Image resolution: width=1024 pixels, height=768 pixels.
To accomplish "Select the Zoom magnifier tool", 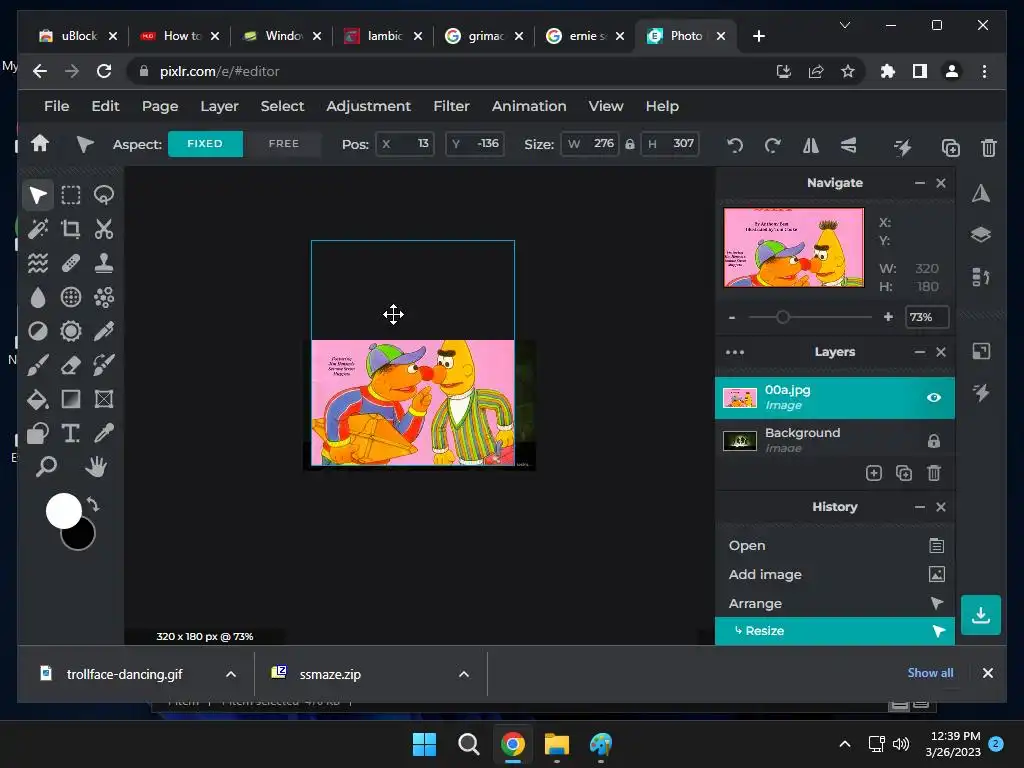I will (x=46, y=467).
